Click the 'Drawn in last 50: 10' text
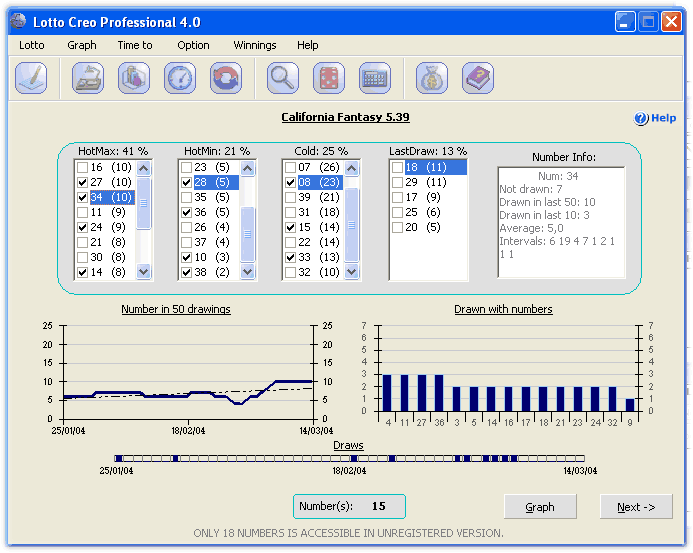693x553 pixels. 548,202
